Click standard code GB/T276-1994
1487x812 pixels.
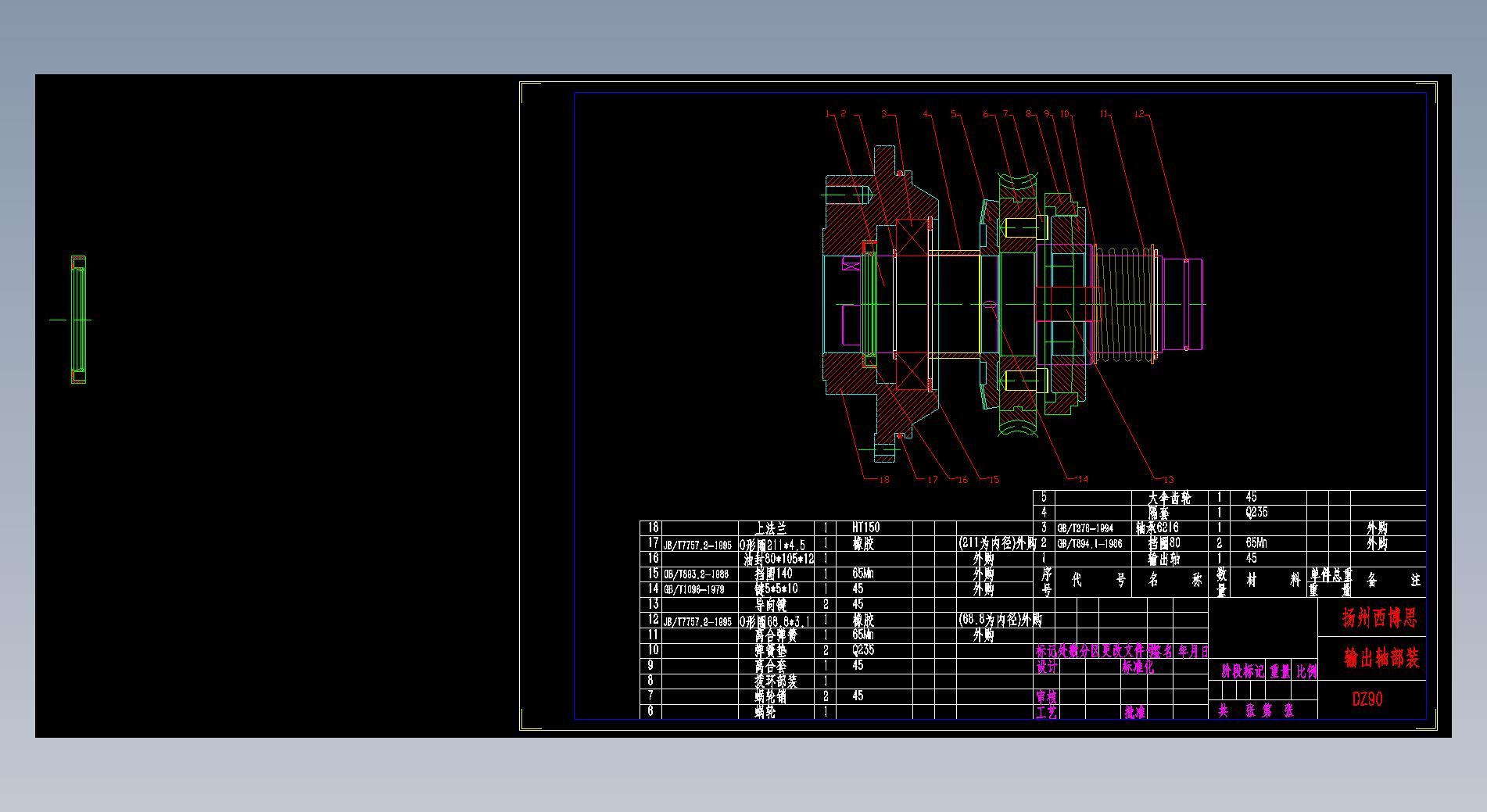(x=1085, y=529)
